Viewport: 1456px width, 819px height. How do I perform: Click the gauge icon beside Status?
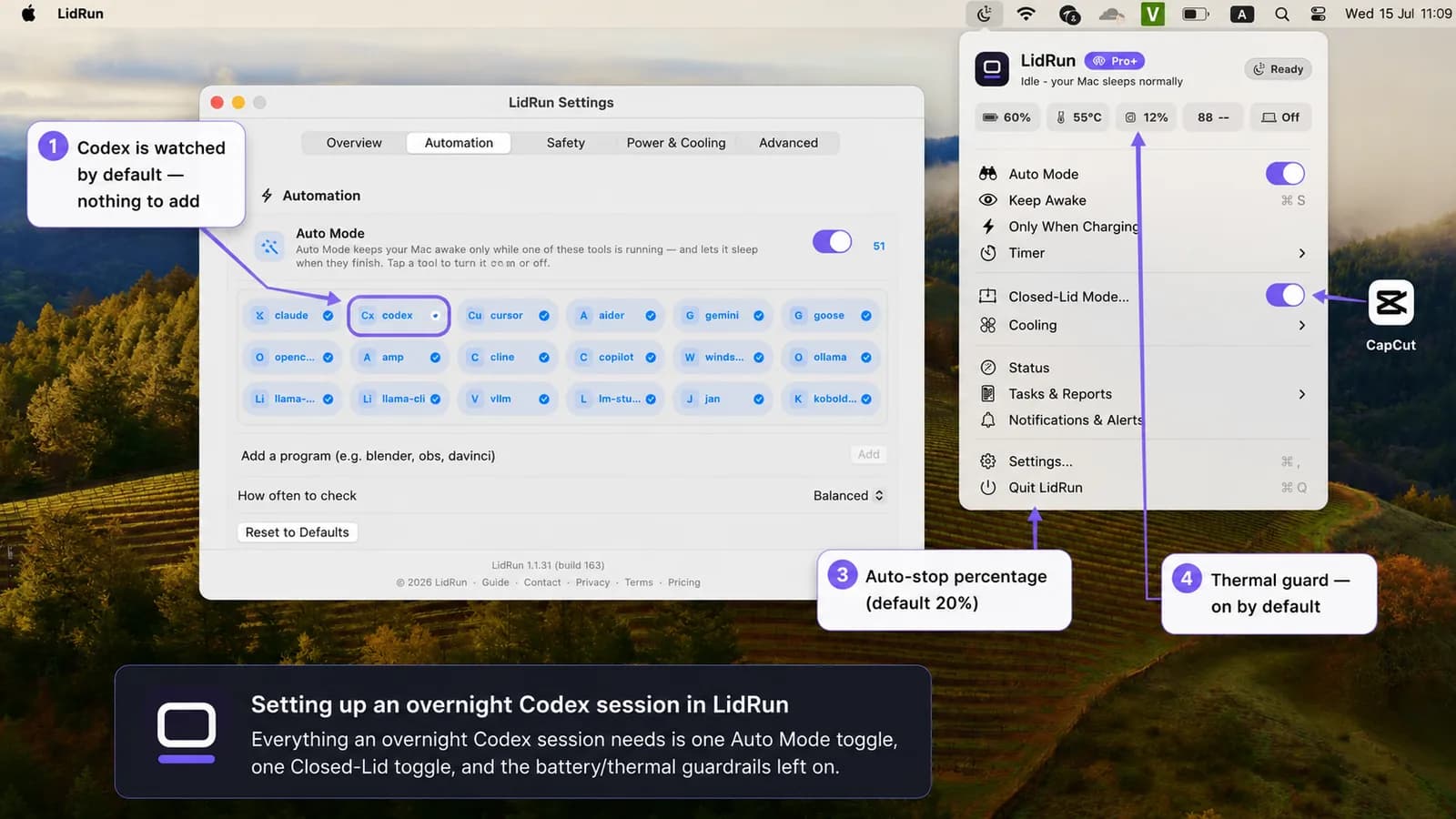tap(987, 368)
